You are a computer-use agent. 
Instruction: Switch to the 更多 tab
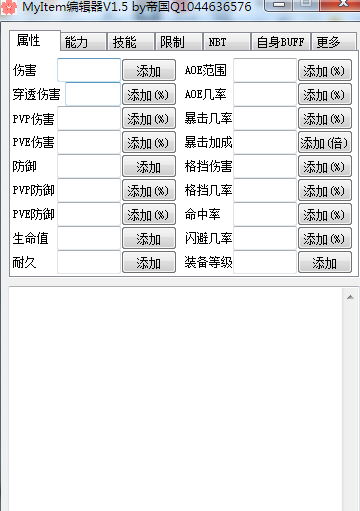tap(334, 42)
